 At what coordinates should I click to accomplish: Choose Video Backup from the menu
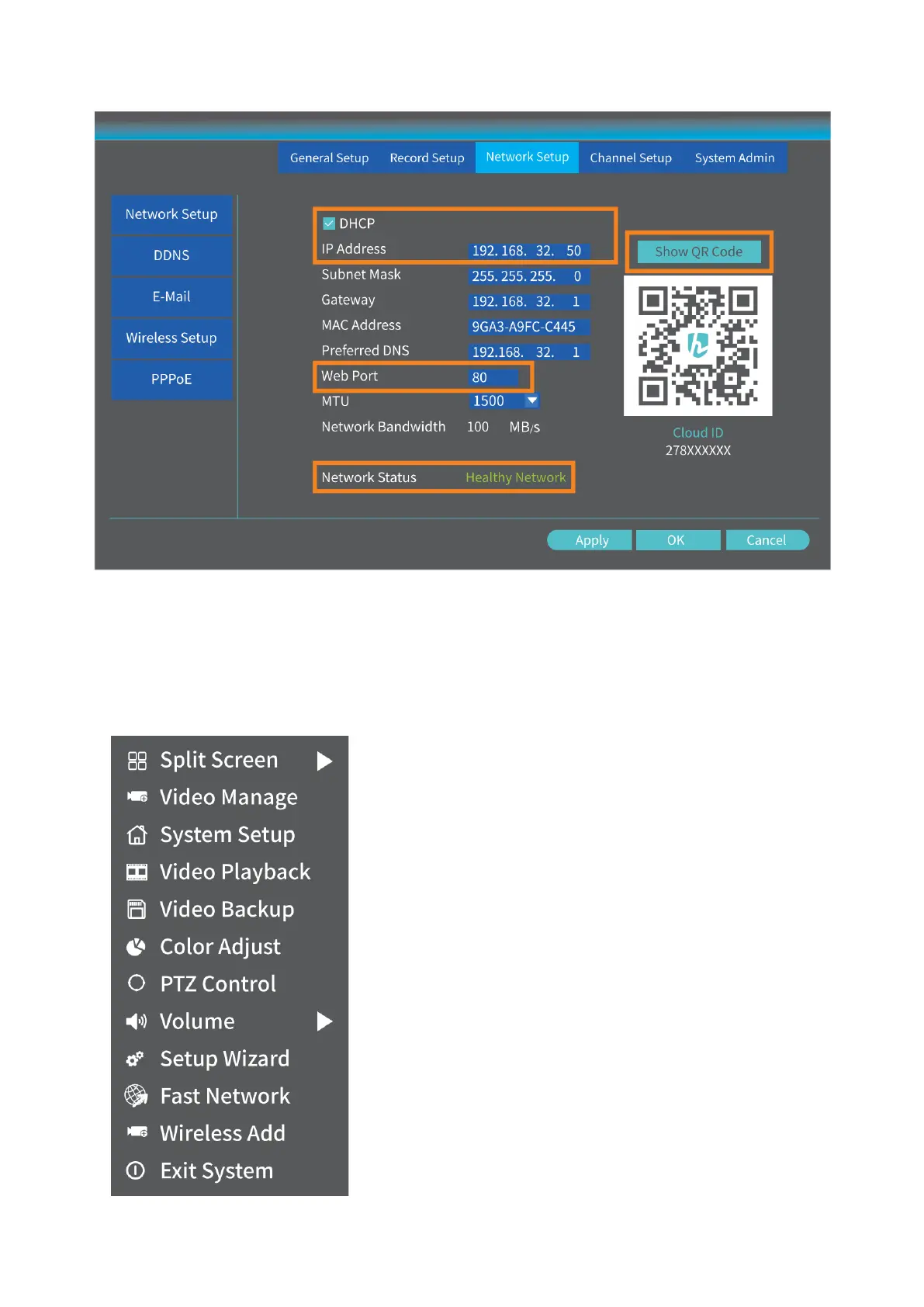227,910
